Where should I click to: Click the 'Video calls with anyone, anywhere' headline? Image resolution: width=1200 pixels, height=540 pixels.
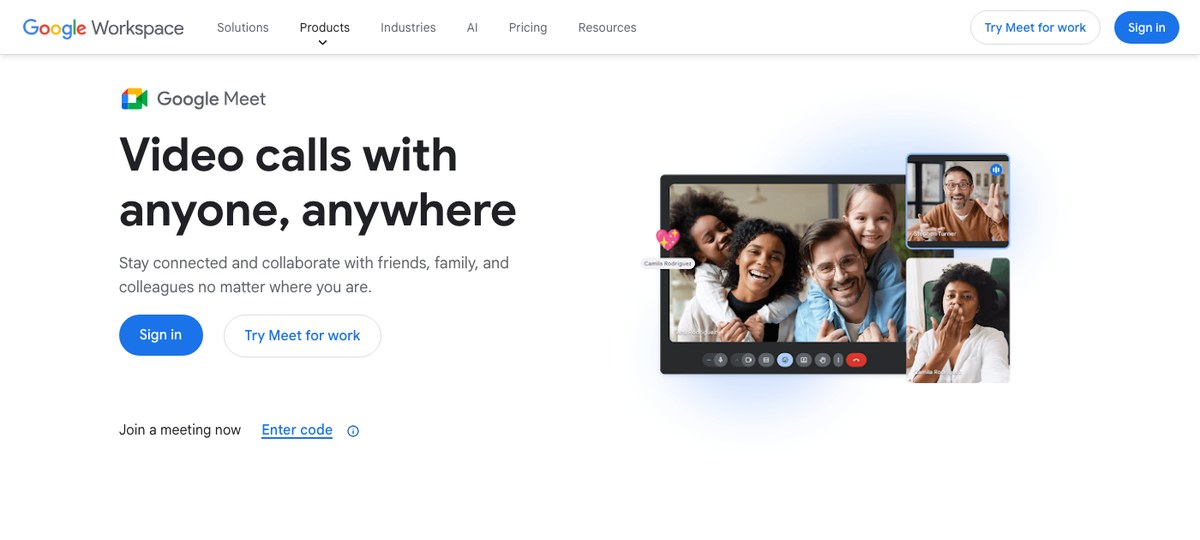click(318, 182)
